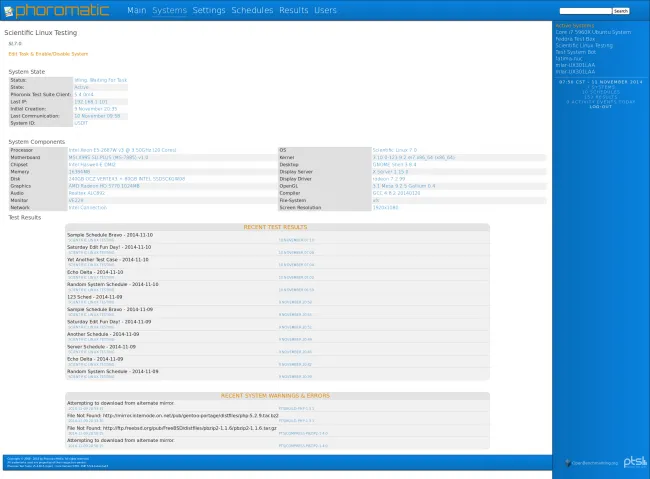The width and height of the screenshot is (650, 479).
Task: Navigate to the Results menu
Action: [293, 10]
